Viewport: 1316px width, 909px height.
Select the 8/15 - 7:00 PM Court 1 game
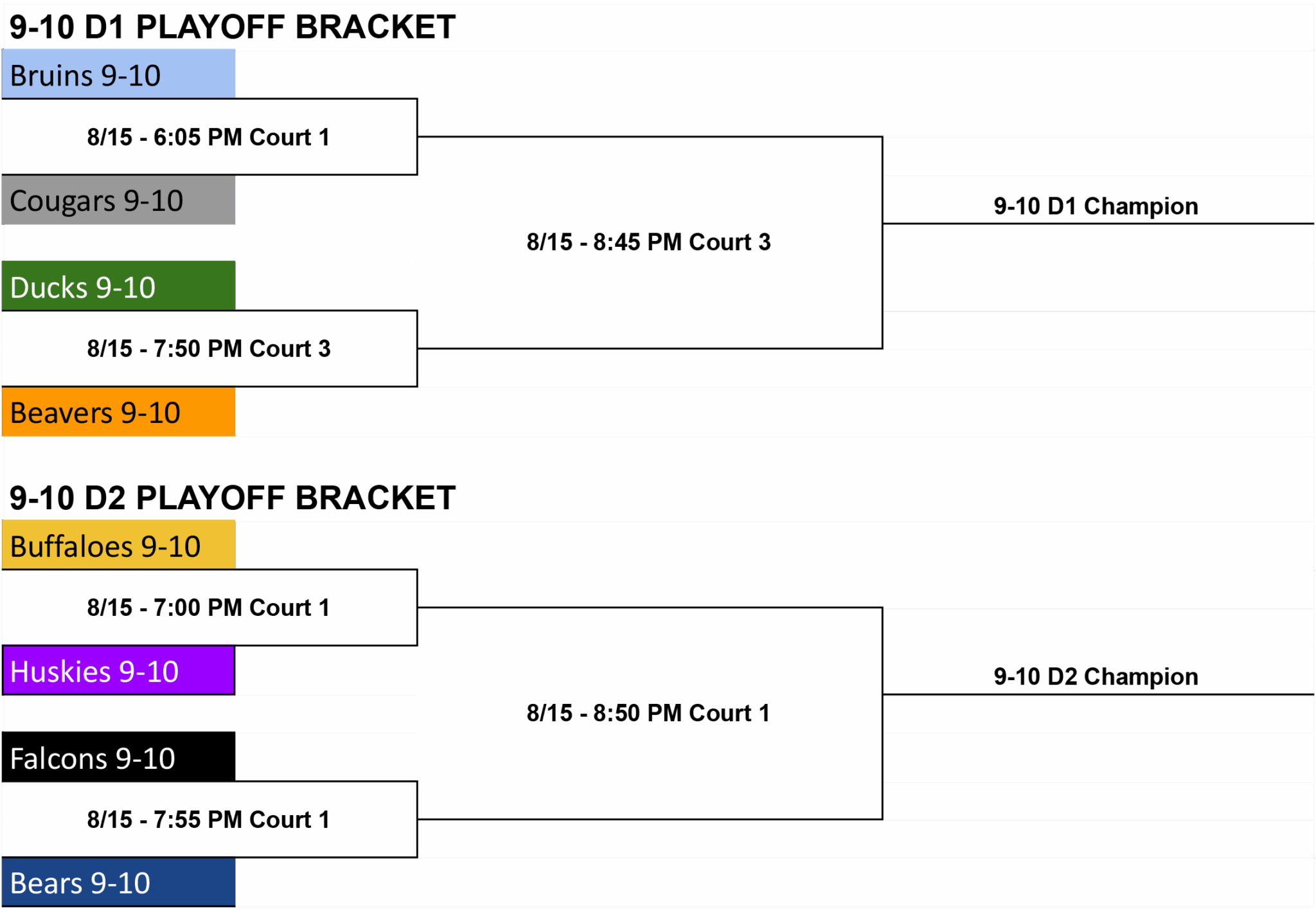[209, 607]
